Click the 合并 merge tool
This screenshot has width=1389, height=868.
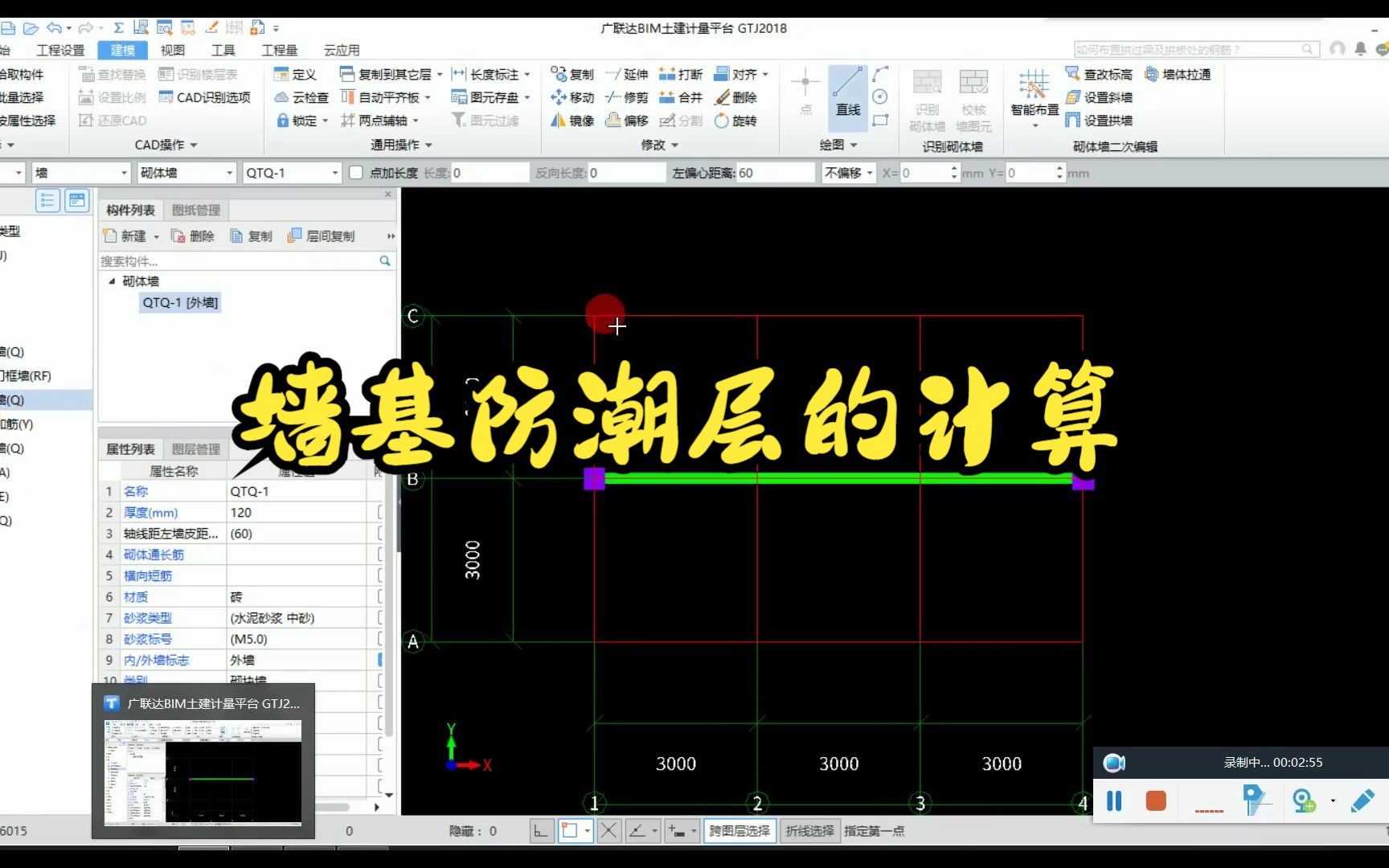coord(681,97)
